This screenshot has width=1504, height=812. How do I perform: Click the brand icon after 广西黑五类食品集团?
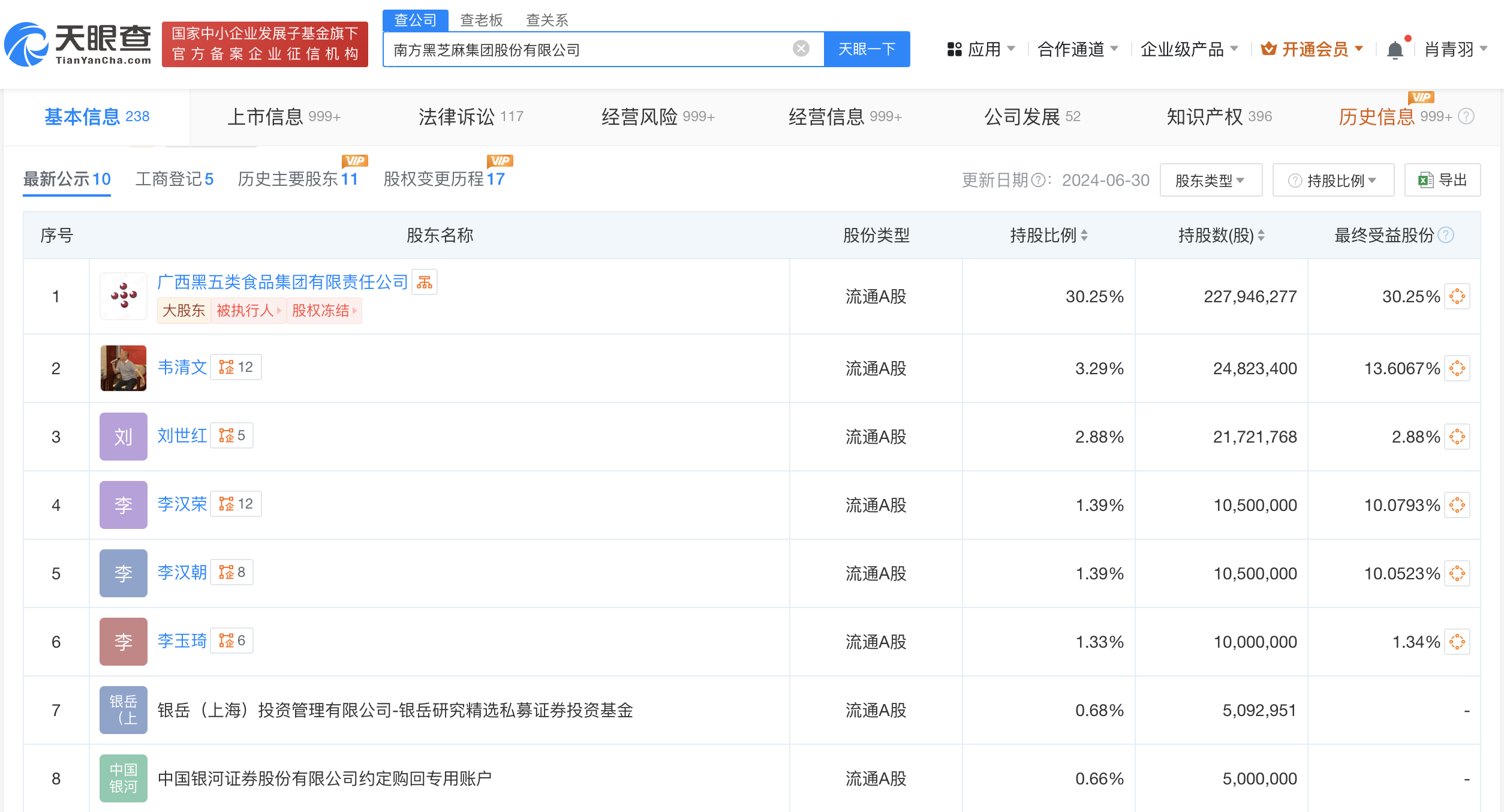[x=425, y=282]
